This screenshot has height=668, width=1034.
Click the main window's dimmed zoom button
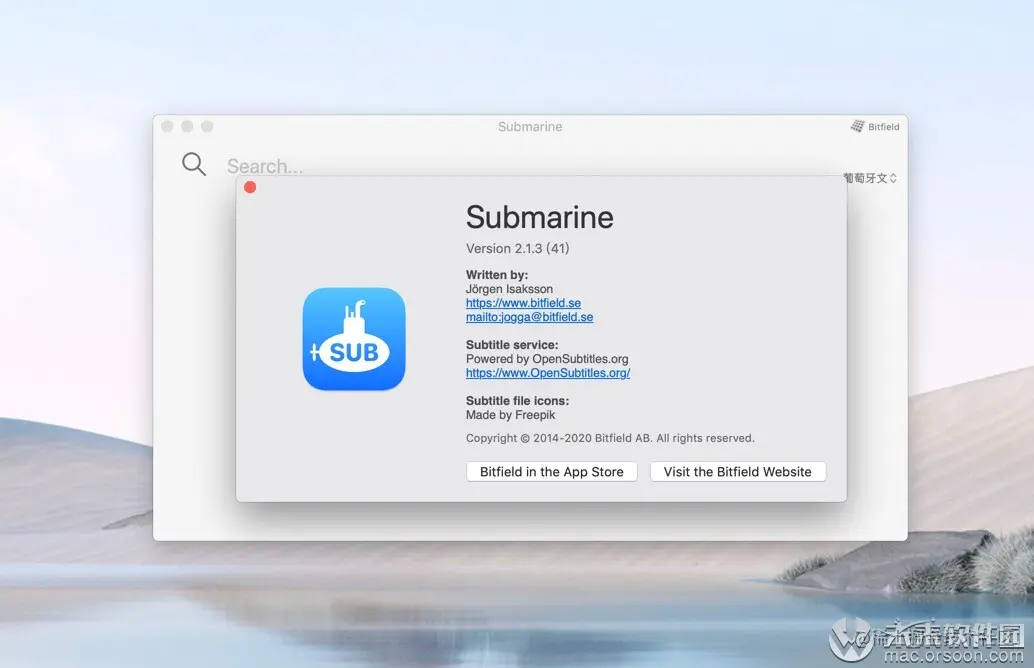click(207, 126)
